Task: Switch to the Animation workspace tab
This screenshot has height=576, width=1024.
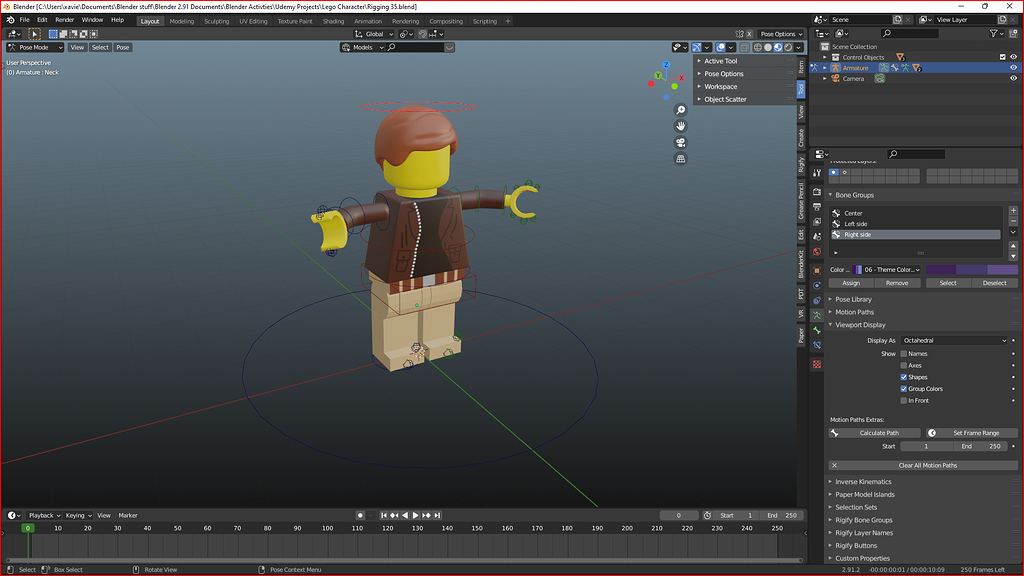Action: (367, 20)
